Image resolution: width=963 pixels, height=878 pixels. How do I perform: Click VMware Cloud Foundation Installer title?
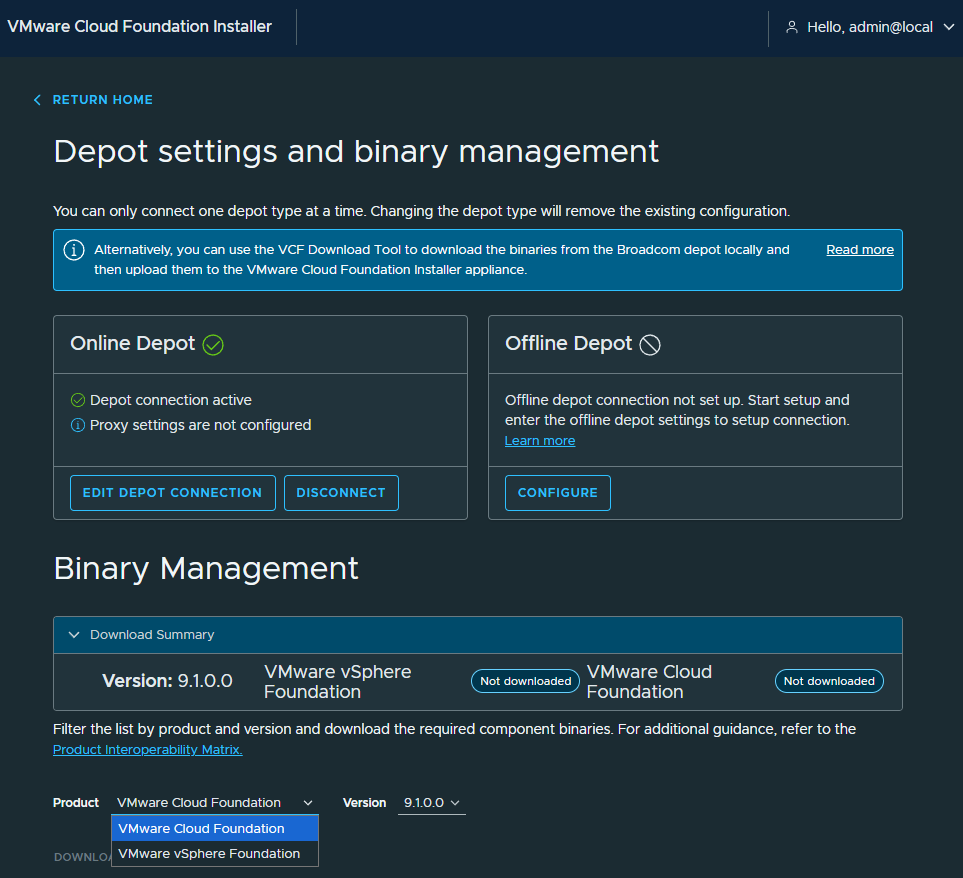[139, 27]
